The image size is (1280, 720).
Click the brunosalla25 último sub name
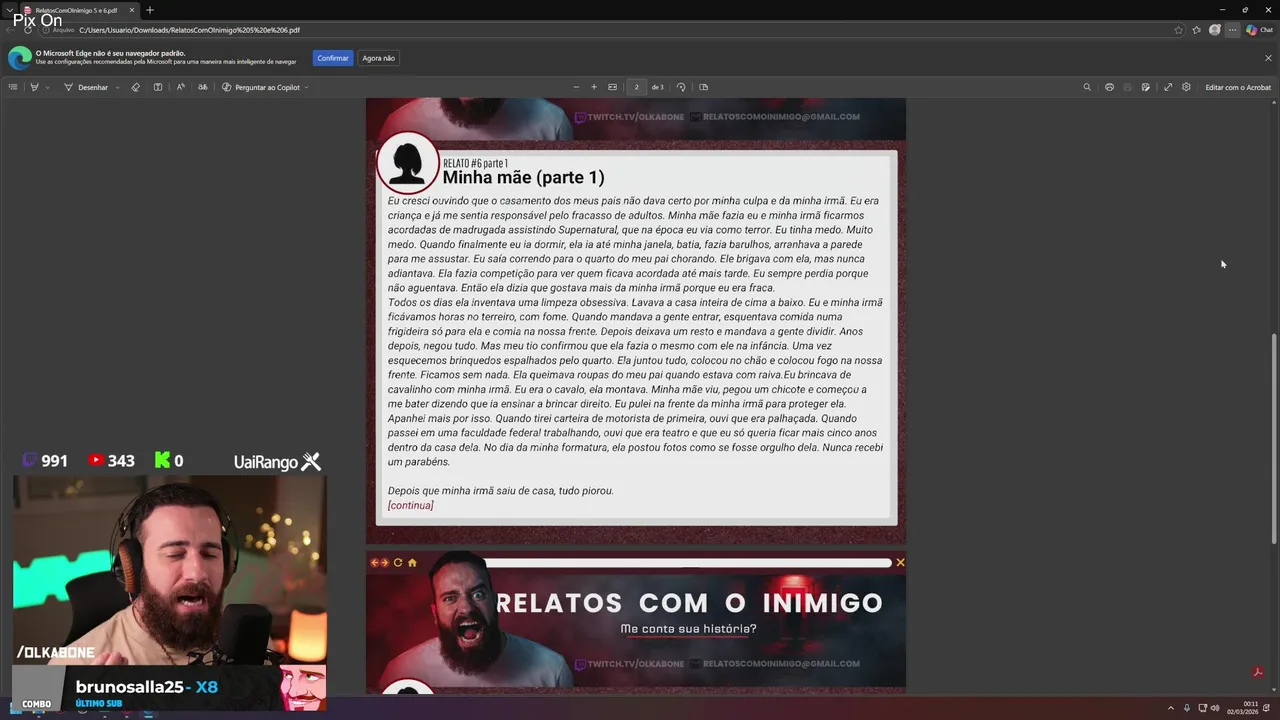pos(130,687)
